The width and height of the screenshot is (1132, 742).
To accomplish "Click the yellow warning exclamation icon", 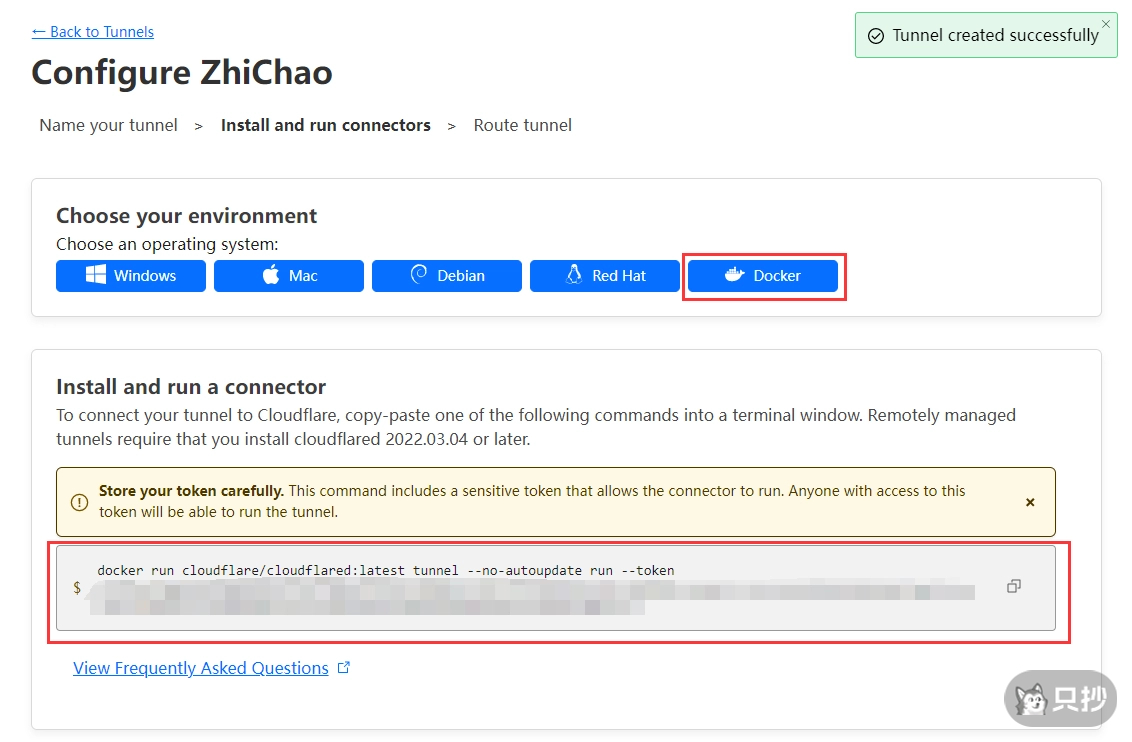I will click(80, 502).
